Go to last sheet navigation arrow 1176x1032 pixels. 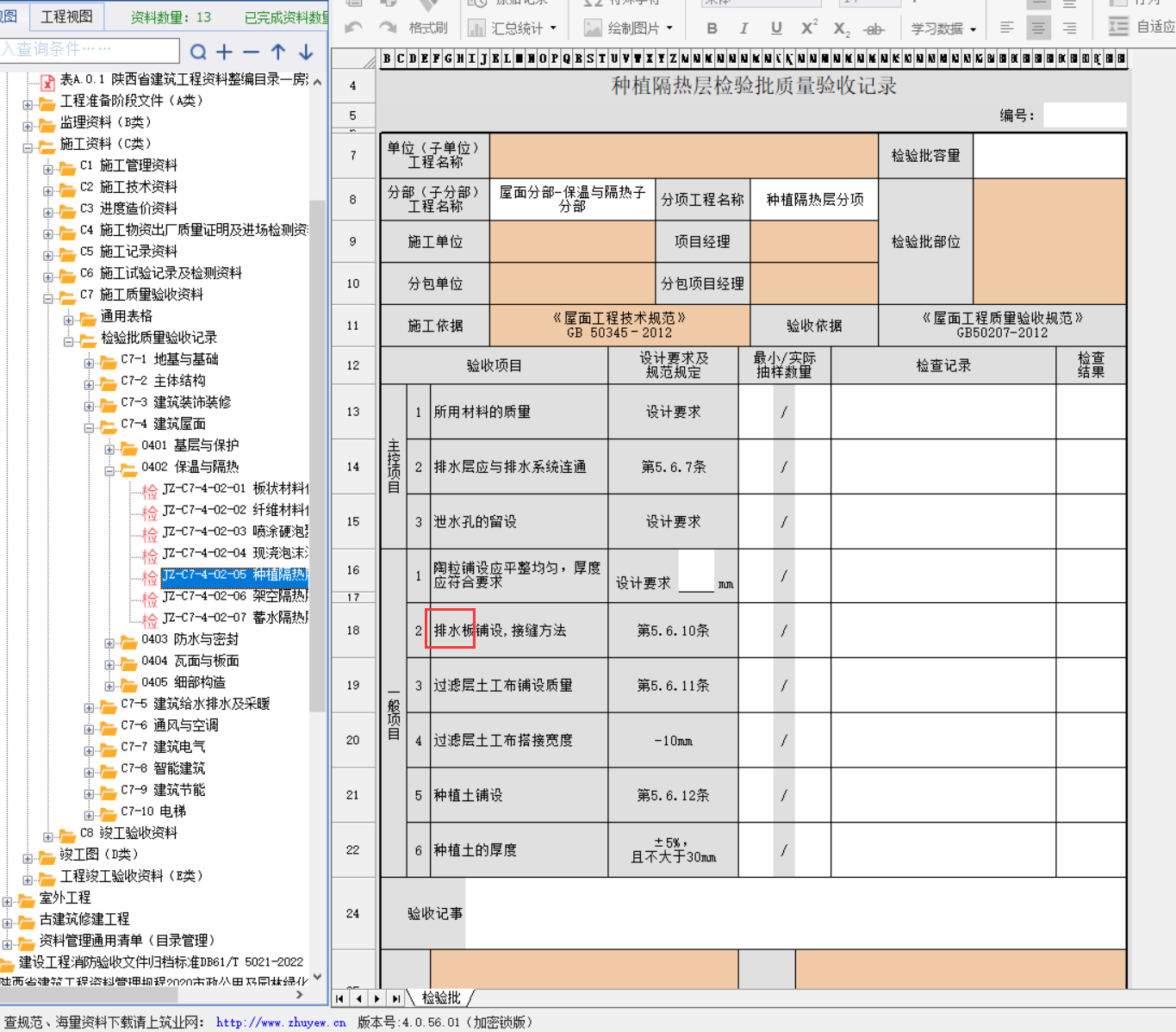coord(395,998)
